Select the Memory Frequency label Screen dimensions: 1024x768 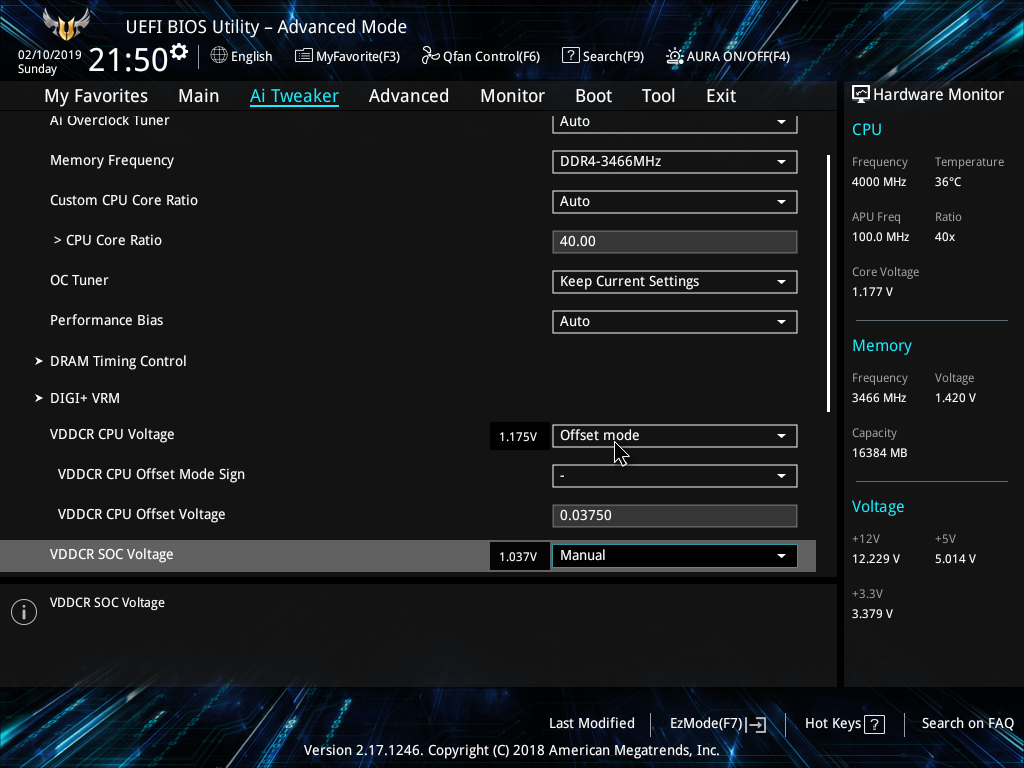click(112, 161)
